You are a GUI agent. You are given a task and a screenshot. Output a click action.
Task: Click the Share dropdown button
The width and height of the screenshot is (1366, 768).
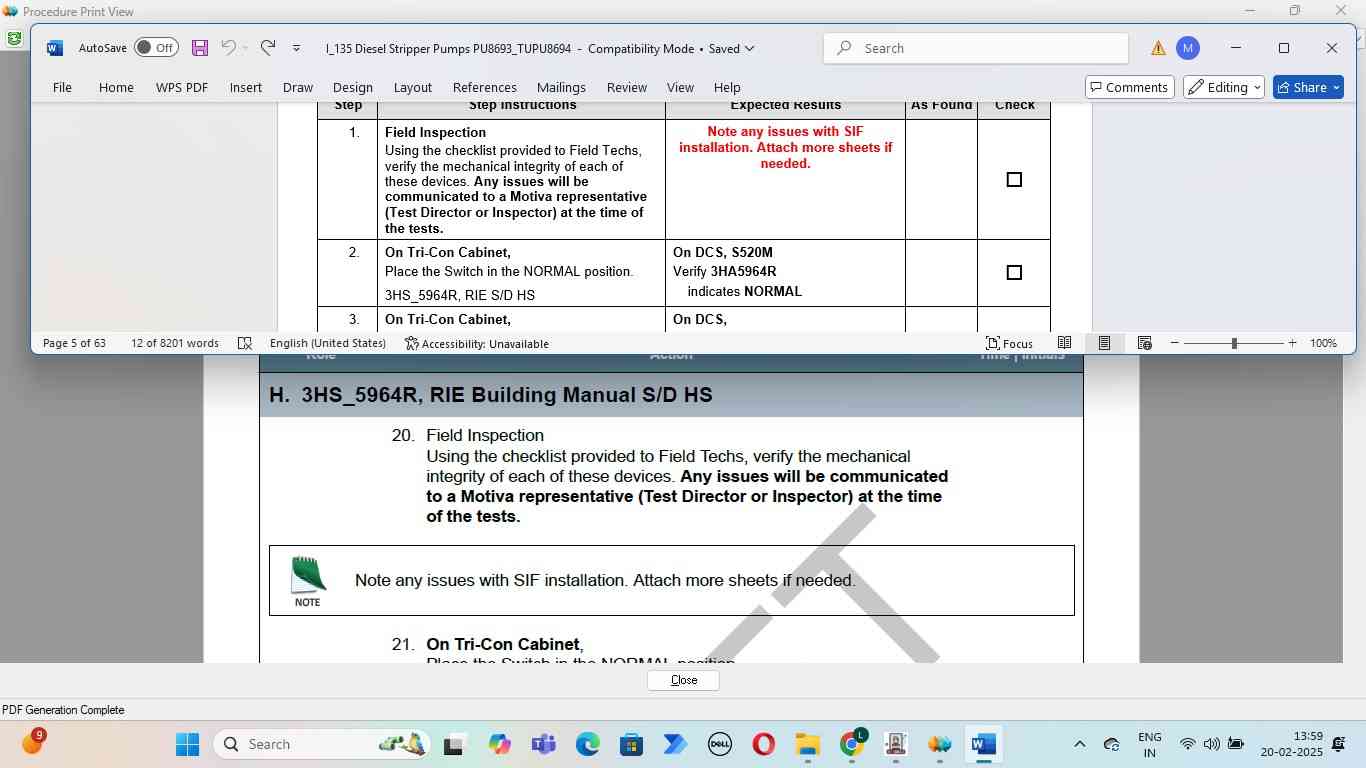1308,87
